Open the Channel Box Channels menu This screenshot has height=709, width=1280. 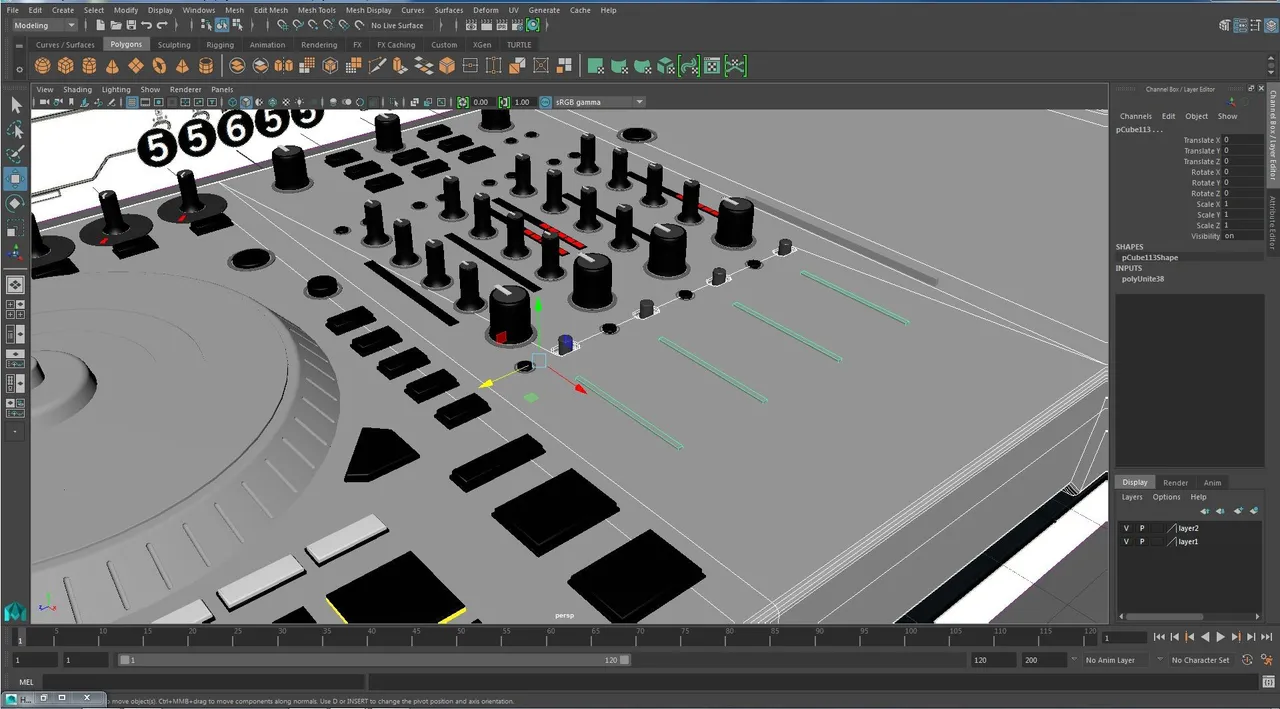1136,116
